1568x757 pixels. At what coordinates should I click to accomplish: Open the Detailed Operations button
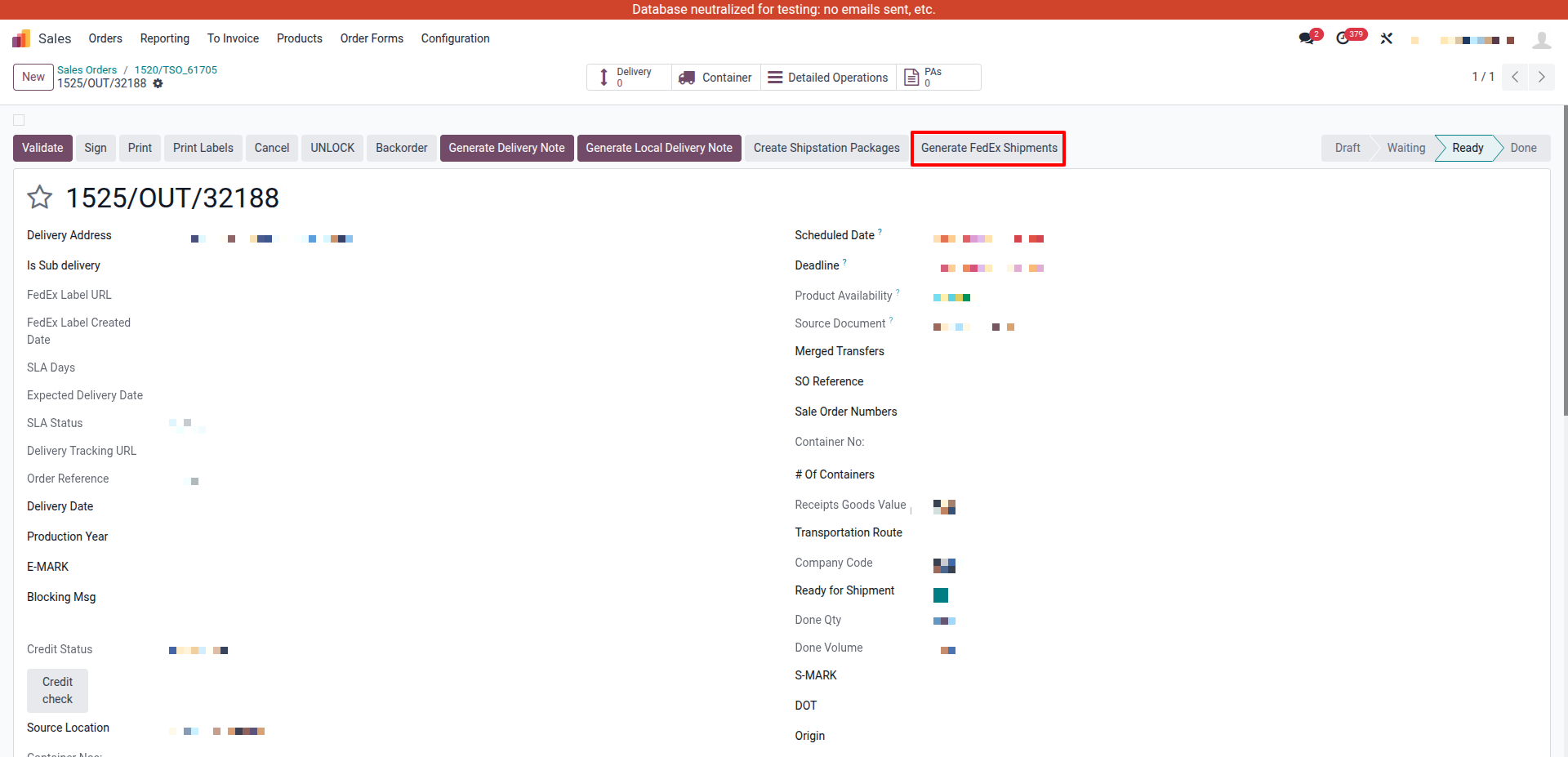pos(828,77)
